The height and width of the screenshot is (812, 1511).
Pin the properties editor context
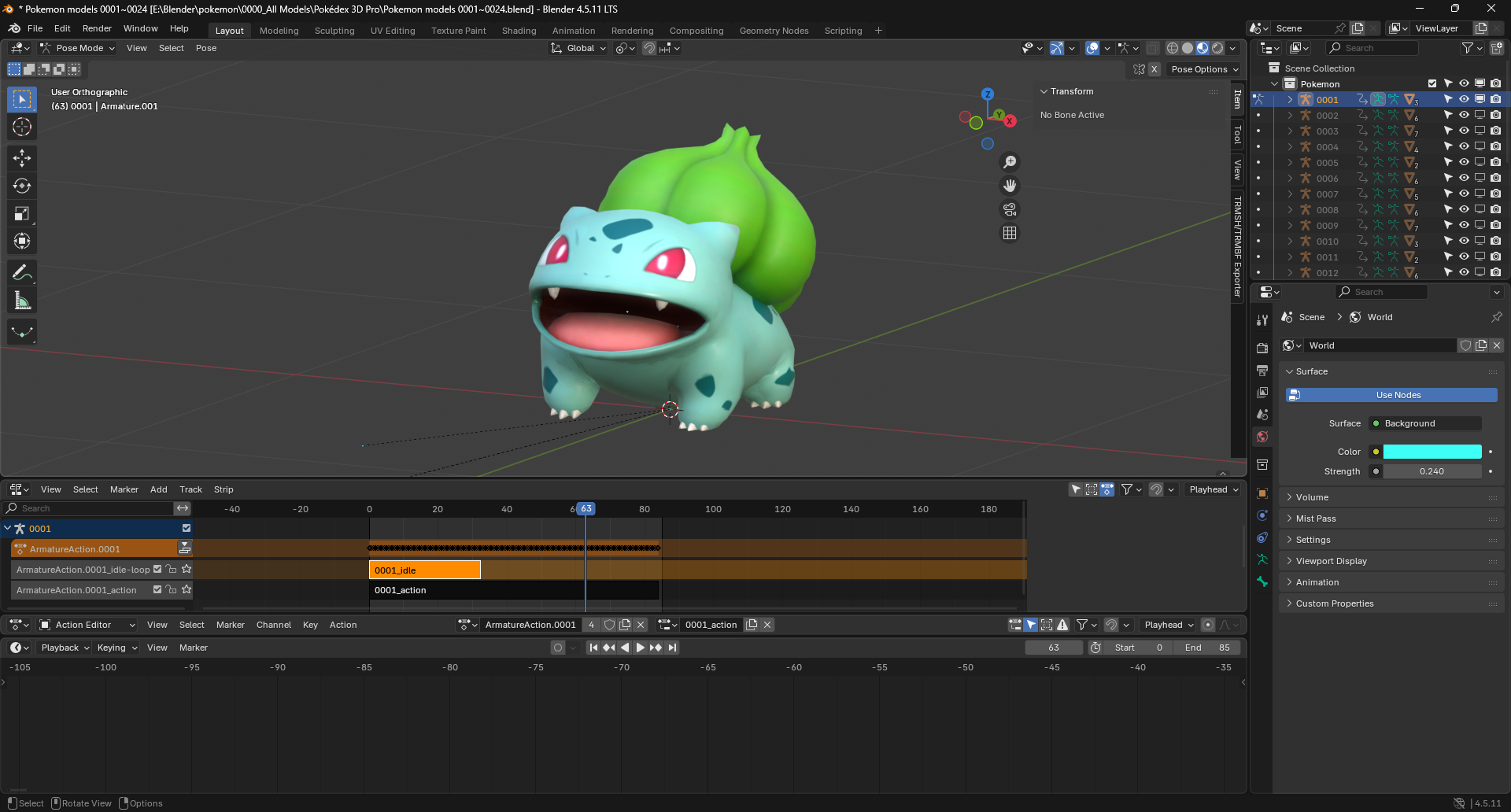[1496, 317]
